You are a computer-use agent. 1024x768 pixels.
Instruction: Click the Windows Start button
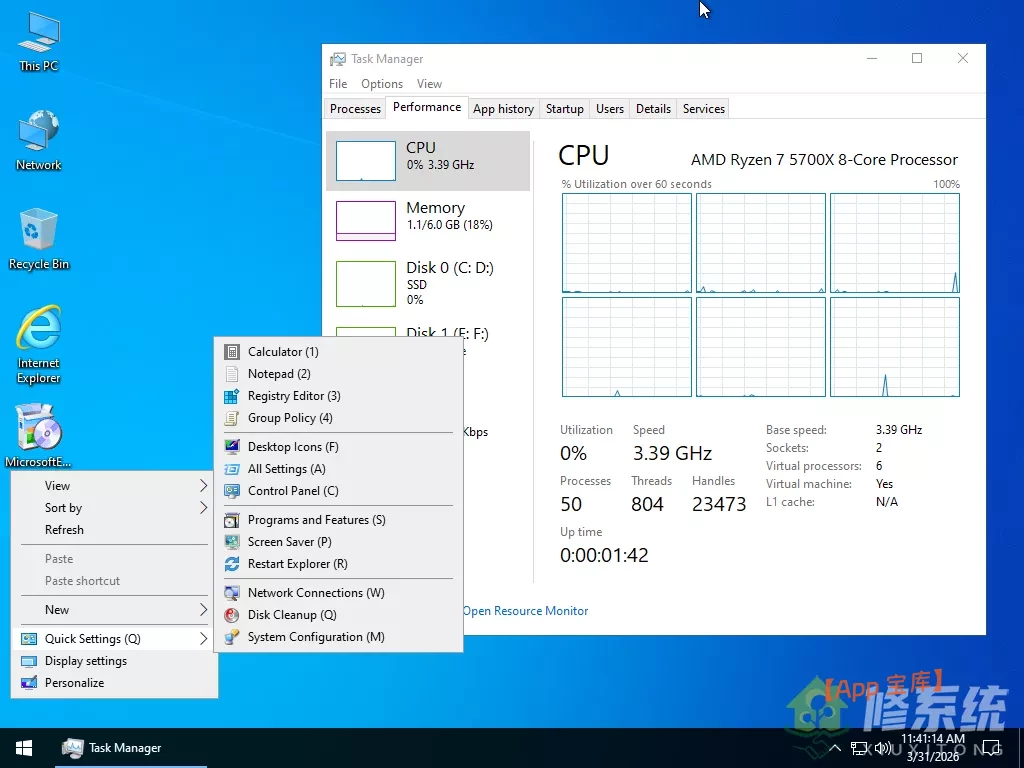(x=24, y=748)
